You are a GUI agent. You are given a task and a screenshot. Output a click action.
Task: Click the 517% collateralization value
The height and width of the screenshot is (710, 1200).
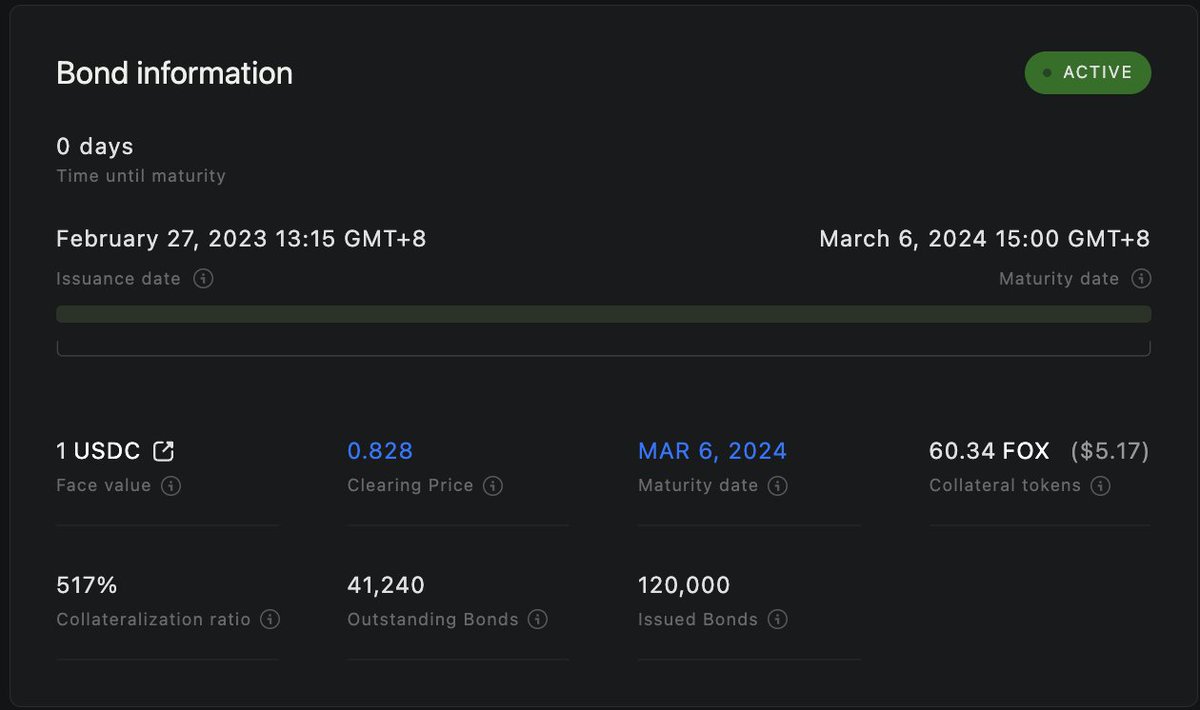click(x=87, y=585)
